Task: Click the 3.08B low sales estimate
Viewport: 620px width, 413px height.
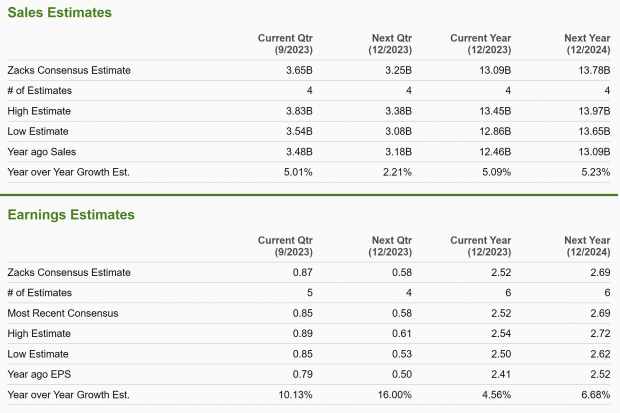Action: tap(399, 131)
